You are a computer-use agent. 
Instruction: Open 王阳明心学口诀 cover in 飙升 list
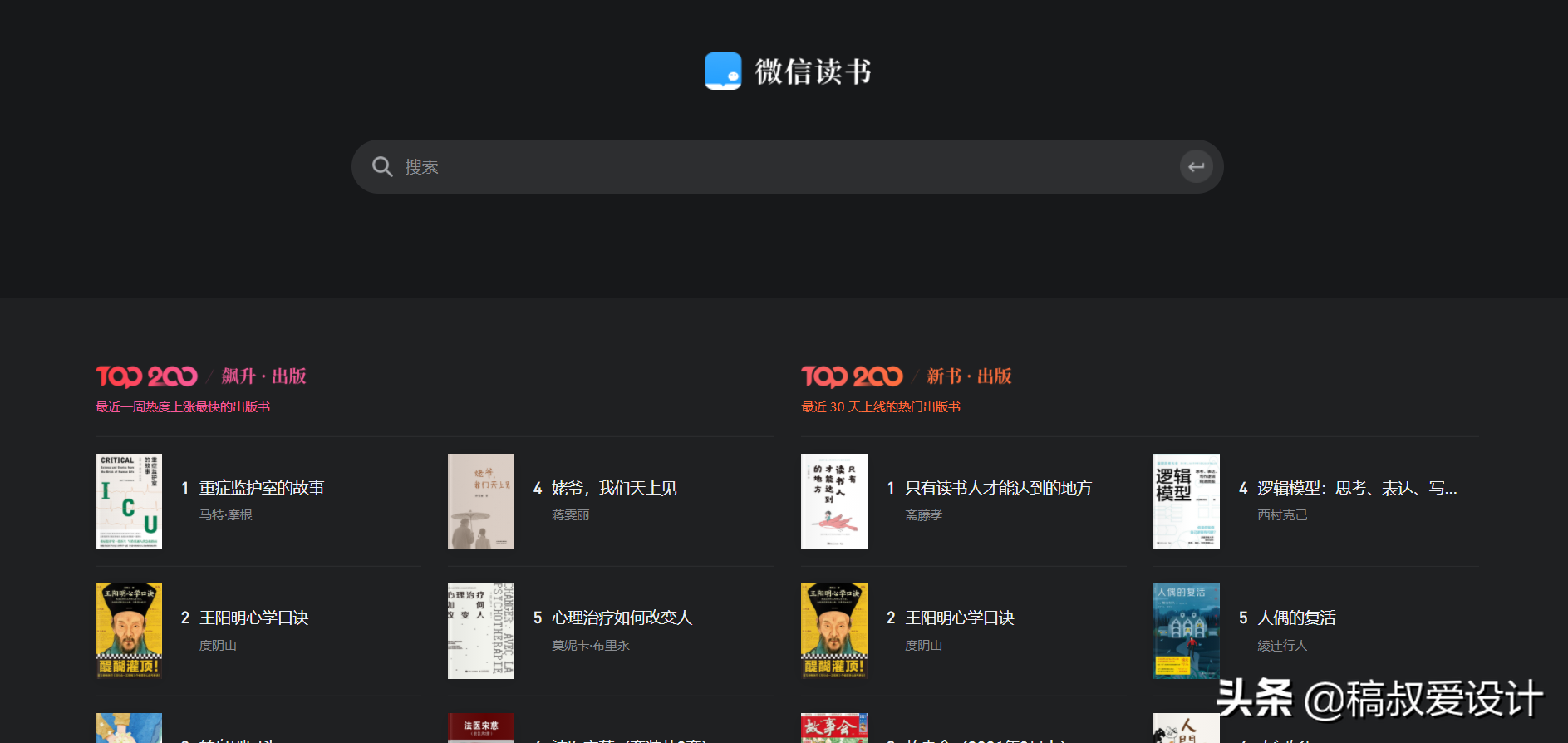pyautogui.click(x=129, y=631)
